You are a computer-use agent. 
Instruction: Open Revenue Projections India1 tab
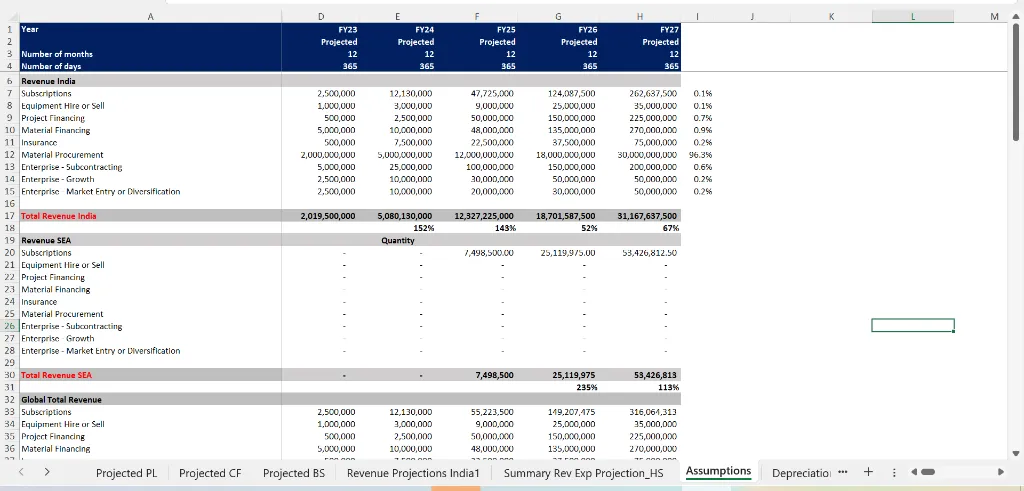coord(413,472)
